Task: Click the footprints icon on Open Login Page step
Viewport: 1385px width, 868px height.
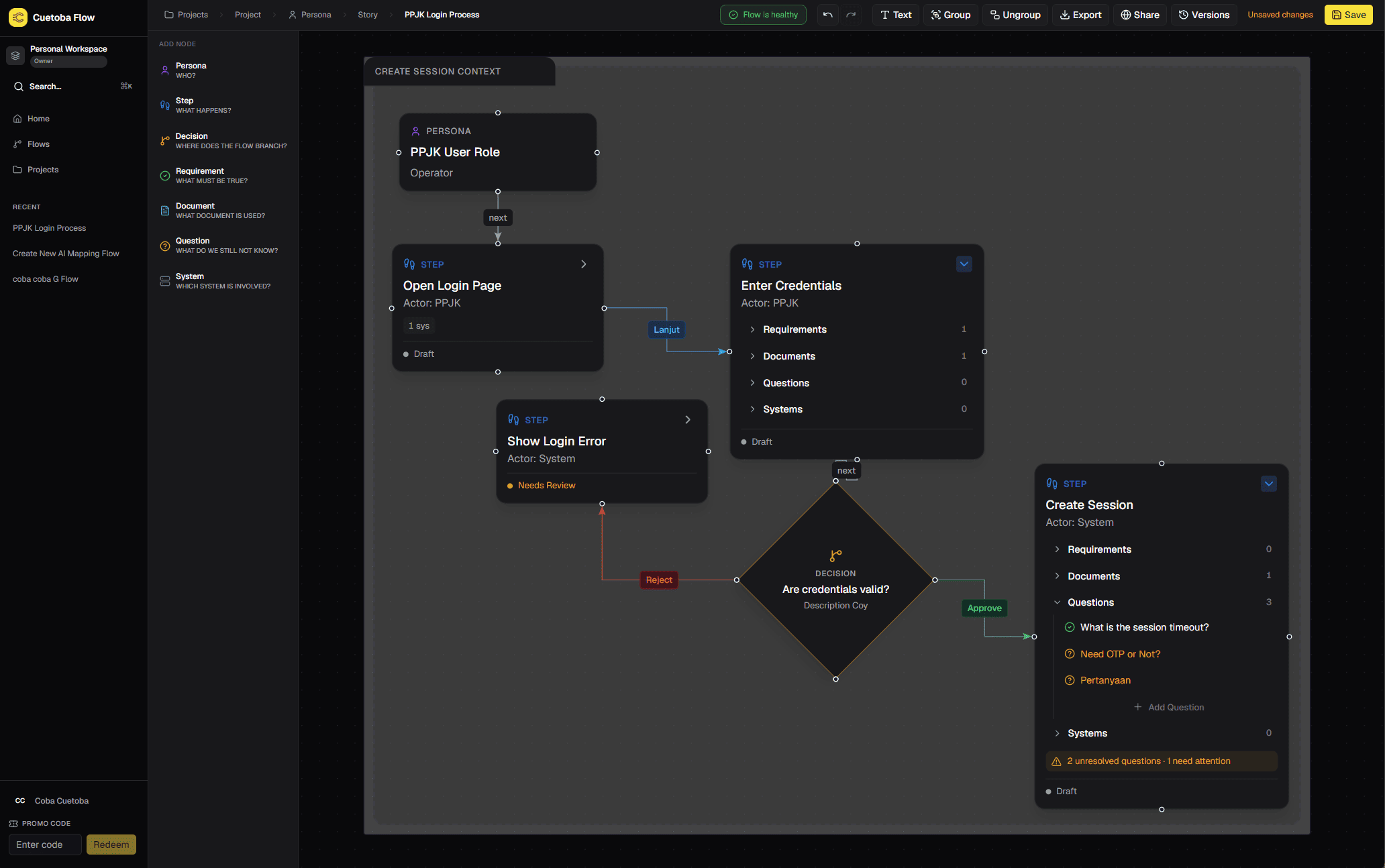Action: tap(409, 264)
